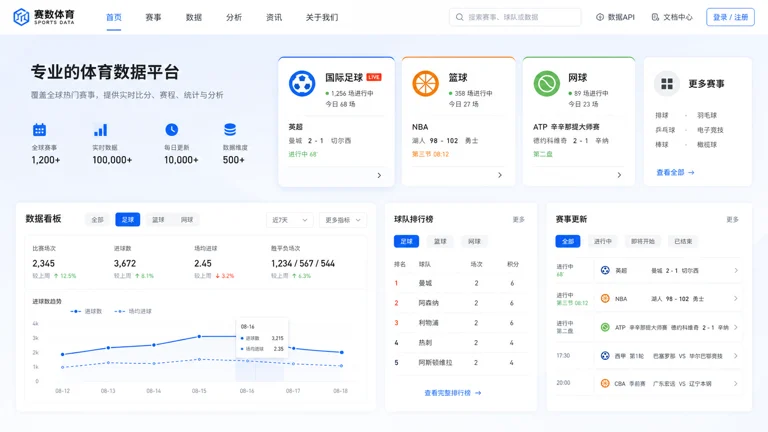Open 英超 update row chevron
The image size is (768, 432).
click(x=736, y=270)
